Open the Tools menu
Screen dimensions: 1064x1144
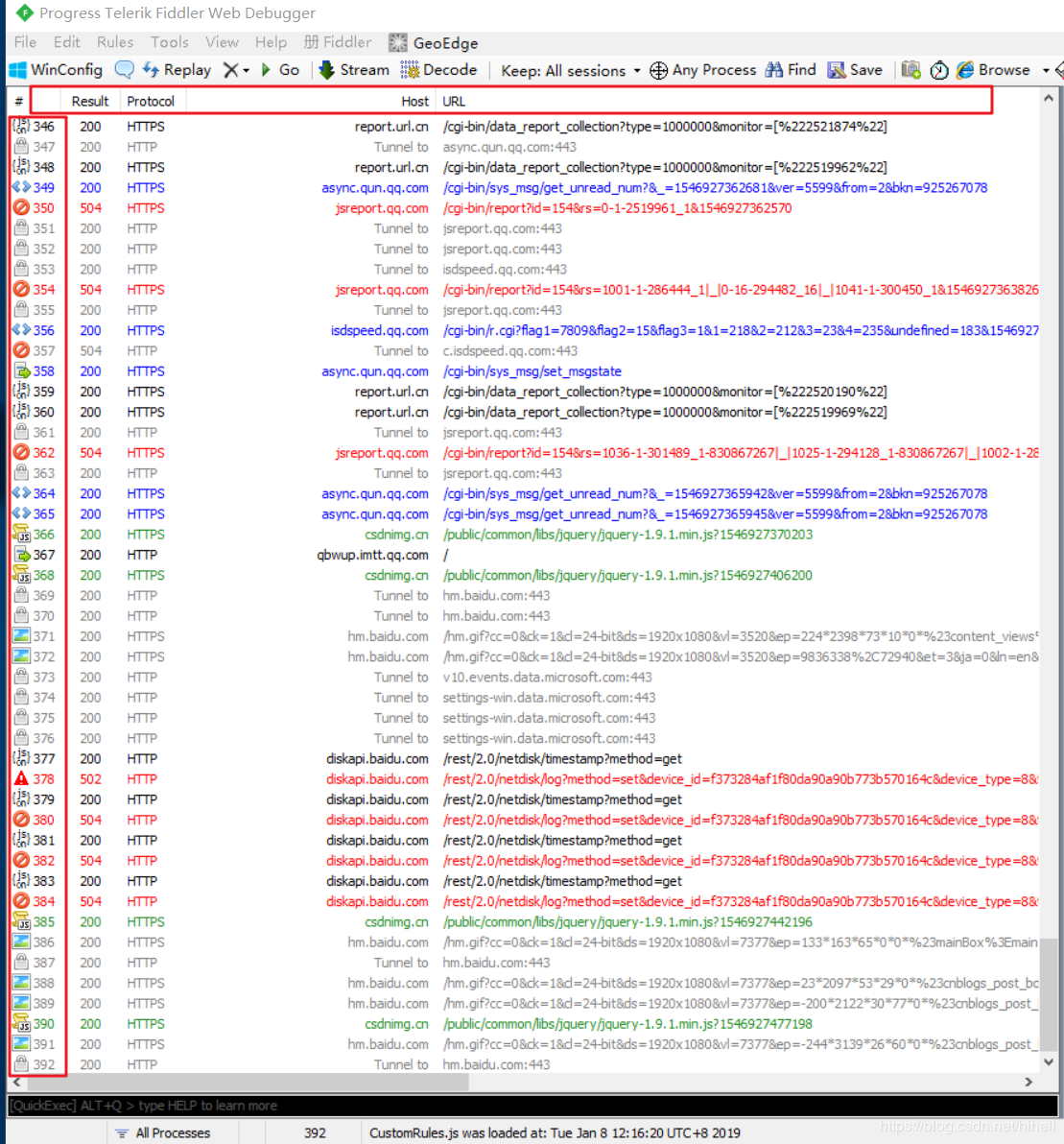point(169,42)
